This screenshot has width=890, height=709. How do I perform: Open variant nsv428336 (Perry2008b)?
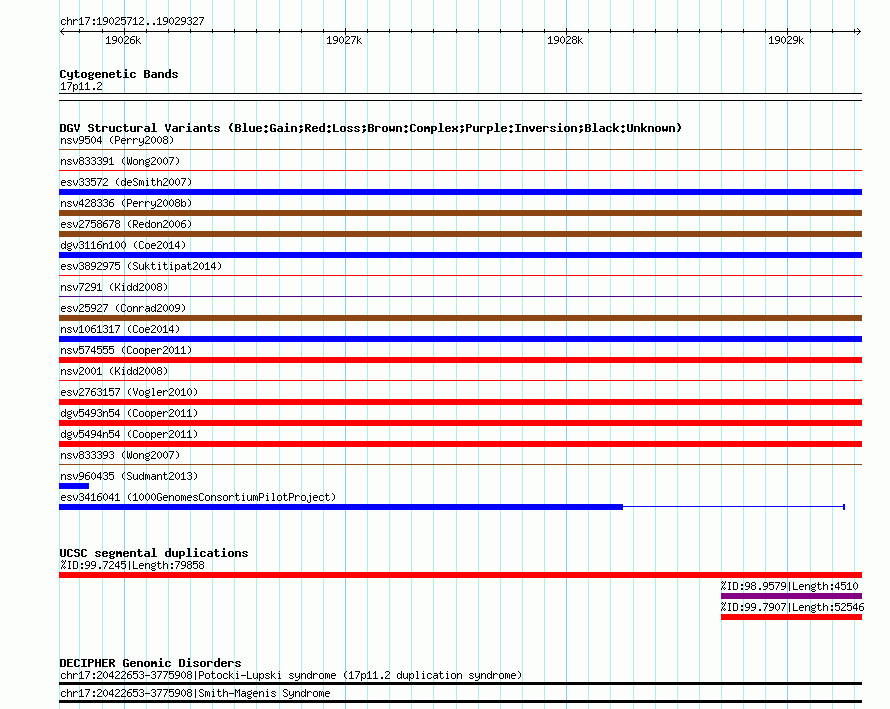coord(126,203)
